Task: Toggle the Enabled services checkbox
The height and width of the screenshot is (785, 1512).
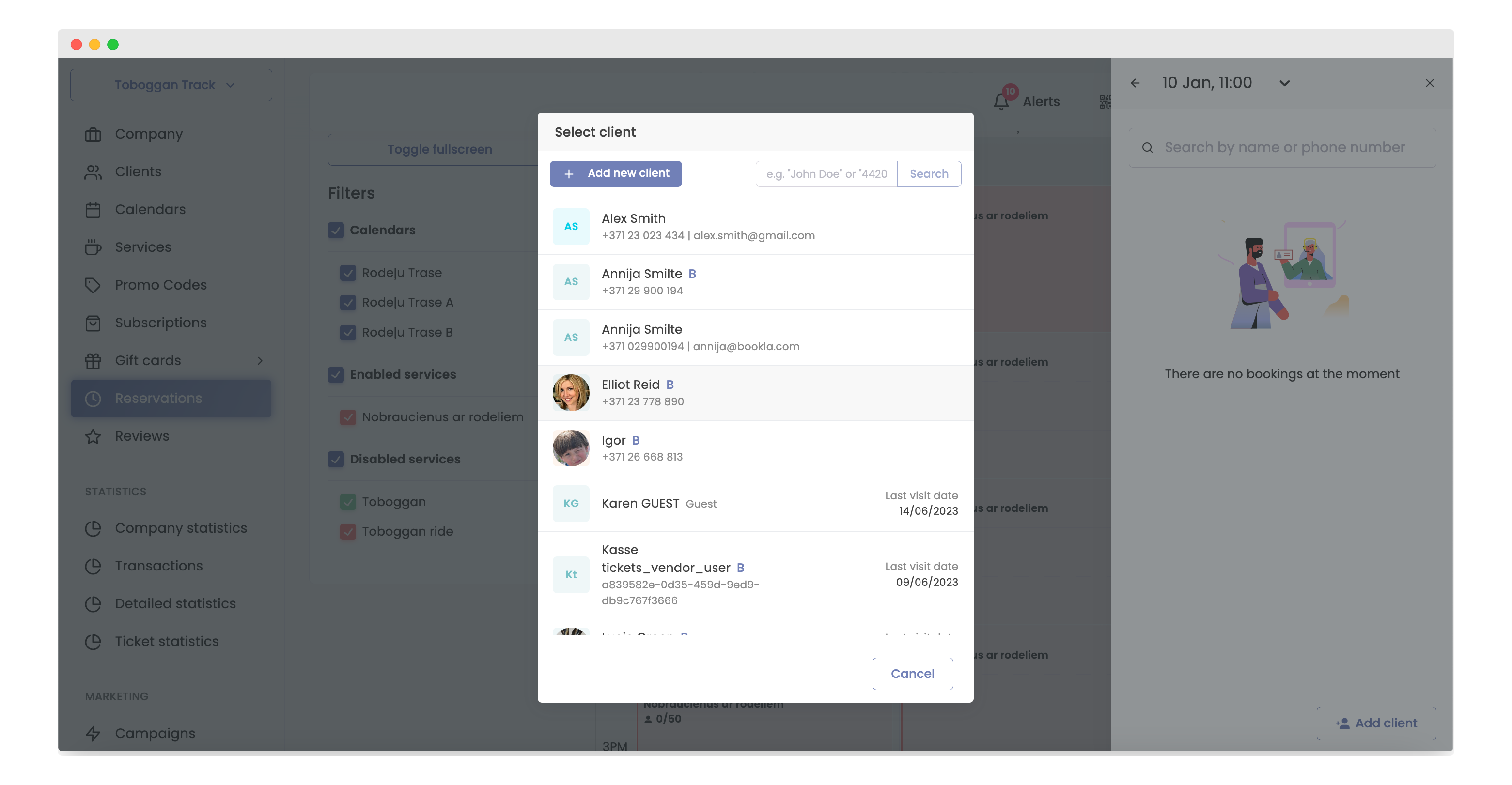Action: point(336,374)
